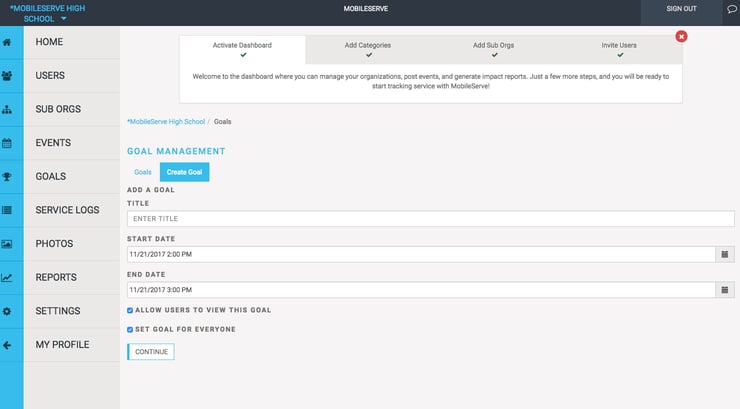
Task: Open MY PROFILE in the sidebar menu
Action: click(x=72, y=345)
